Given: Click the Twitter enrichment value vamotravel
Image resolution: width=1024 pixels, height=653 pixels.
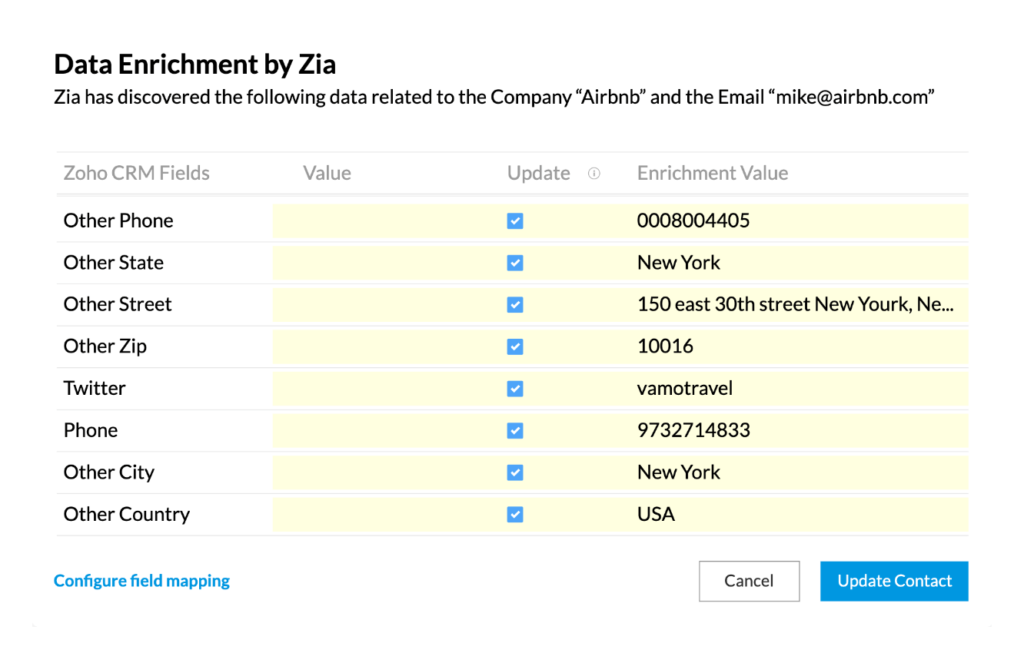Looking at the screenshot, I should tap(684, 388).
